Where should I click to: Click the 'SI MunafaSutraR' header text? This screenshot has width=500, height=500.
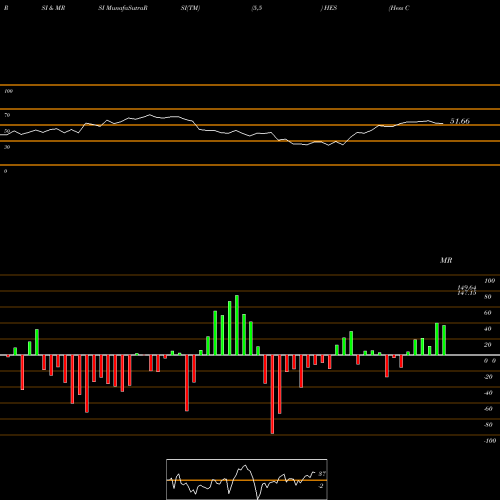click(x=123, y=8)
